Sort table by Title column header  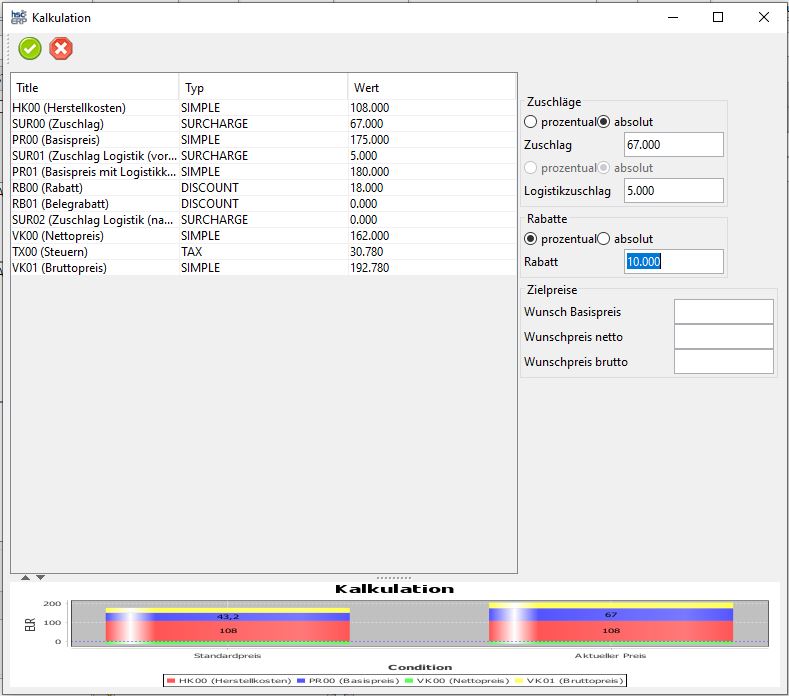(x=95, y=88)
